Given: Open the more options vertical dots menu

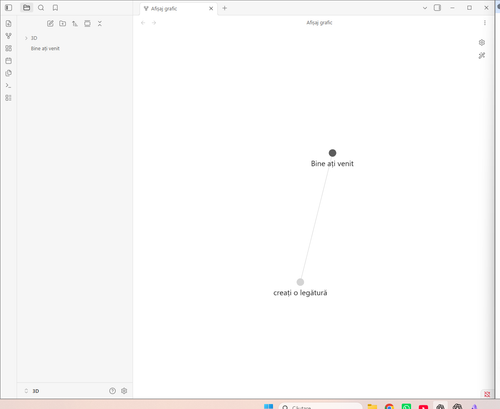Looking at the screenshot, I should pyautogui.click(x=485, y=23).
